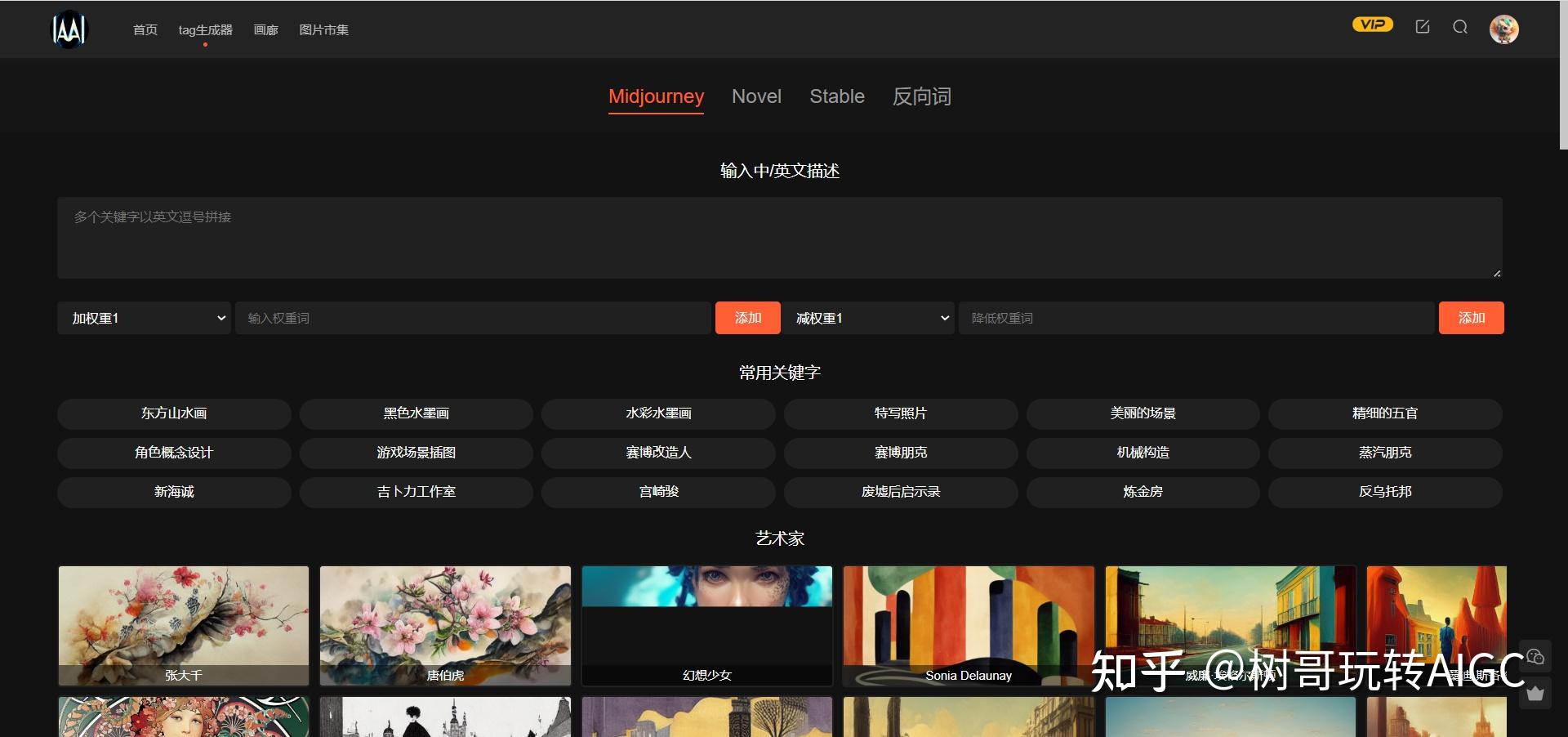Choose the 幻想少女 artist thumbnail

(x=707, y=626)
